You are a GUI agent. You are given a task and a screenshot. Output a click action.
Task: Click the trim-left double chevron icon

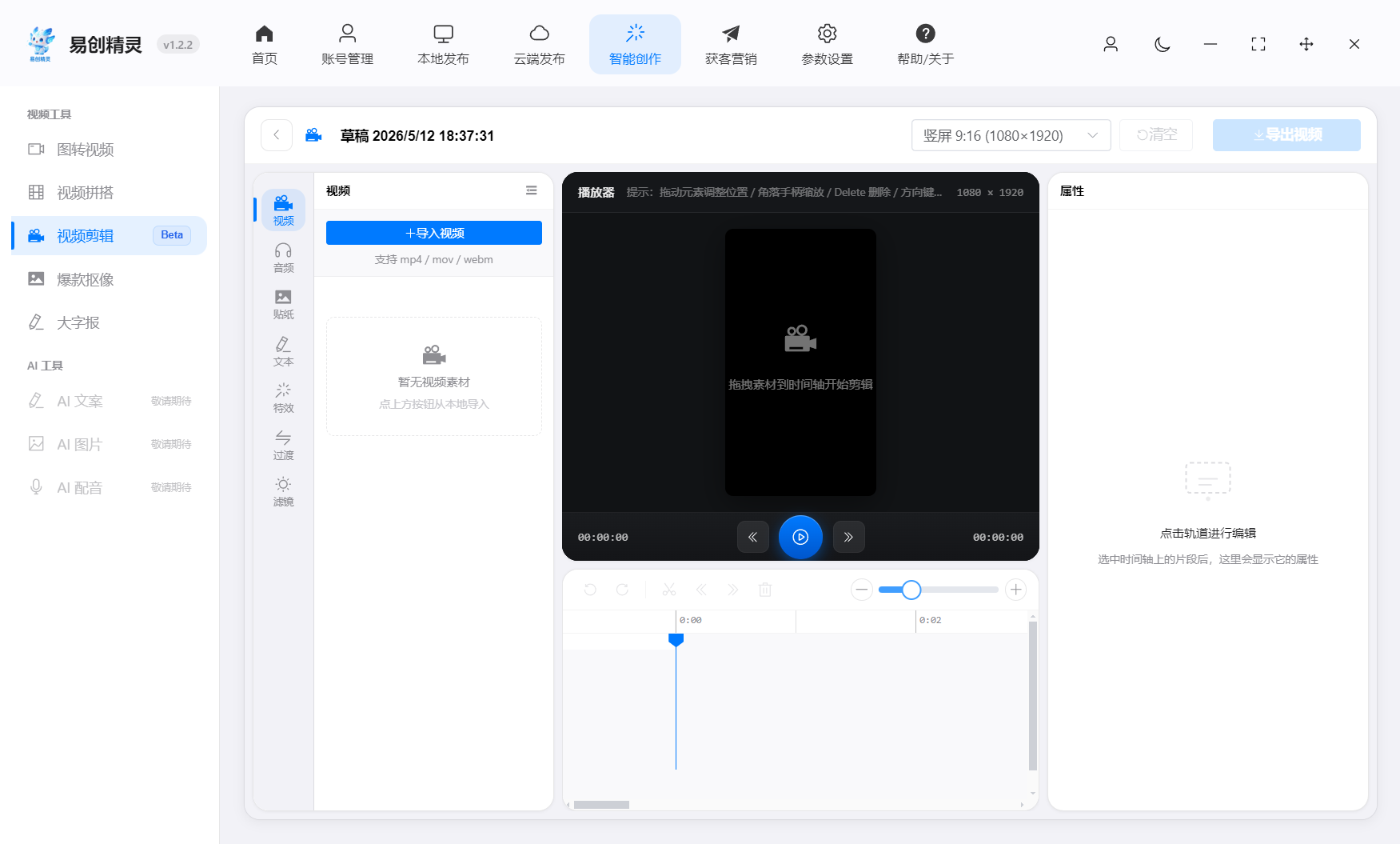pyautogui.click(x=701, y=590)
